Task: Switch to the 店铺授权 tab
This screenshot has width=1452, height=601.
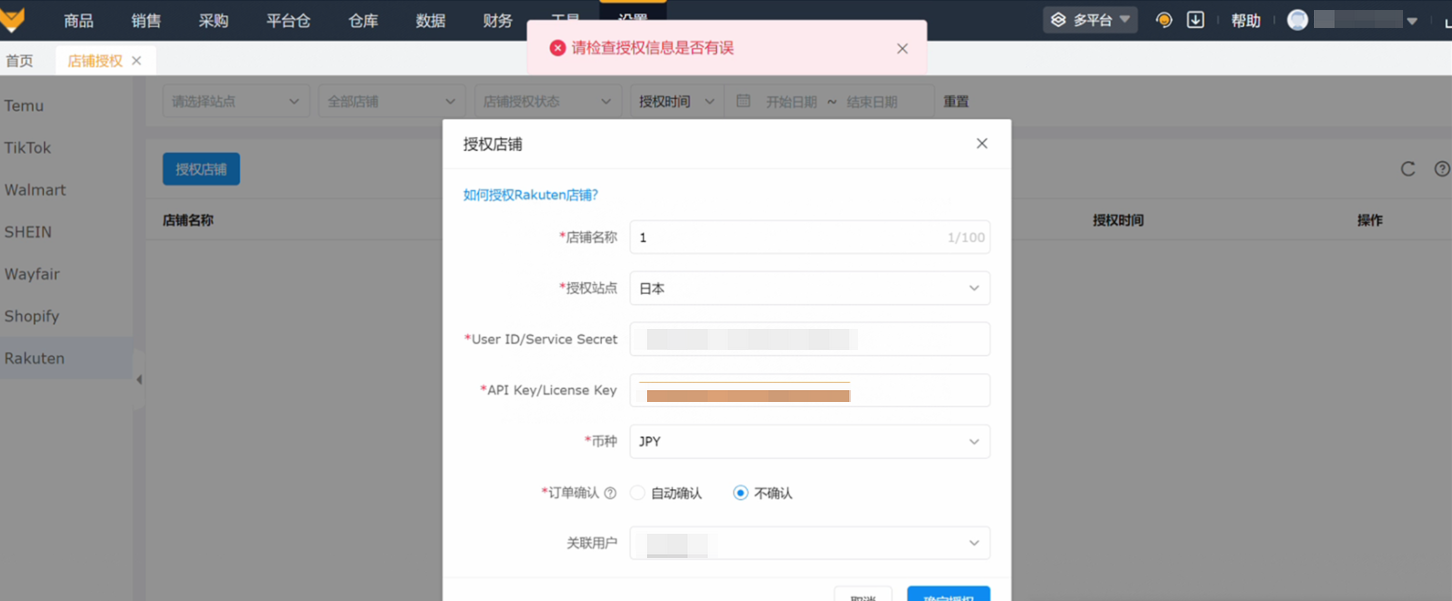Action: point(95,61)
